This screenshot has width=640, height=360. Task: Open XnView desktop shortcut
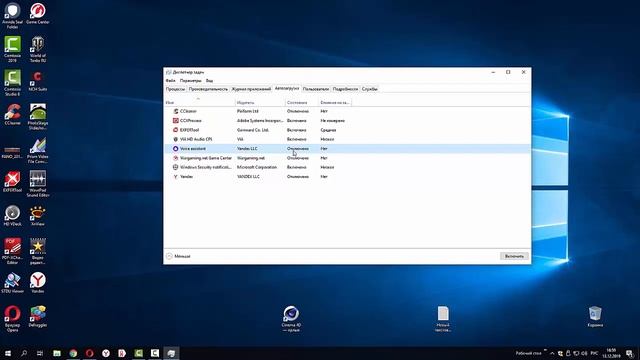pyautogui.click(x=38, y=216)
